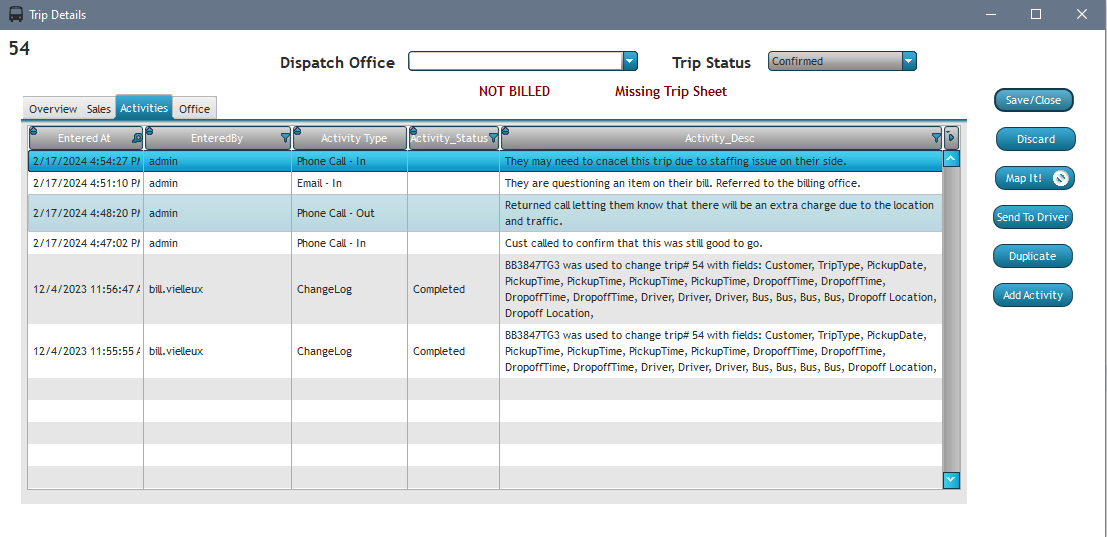
Task: Click the pin icon on Activity Type header
Action: [x=296, y=131]
